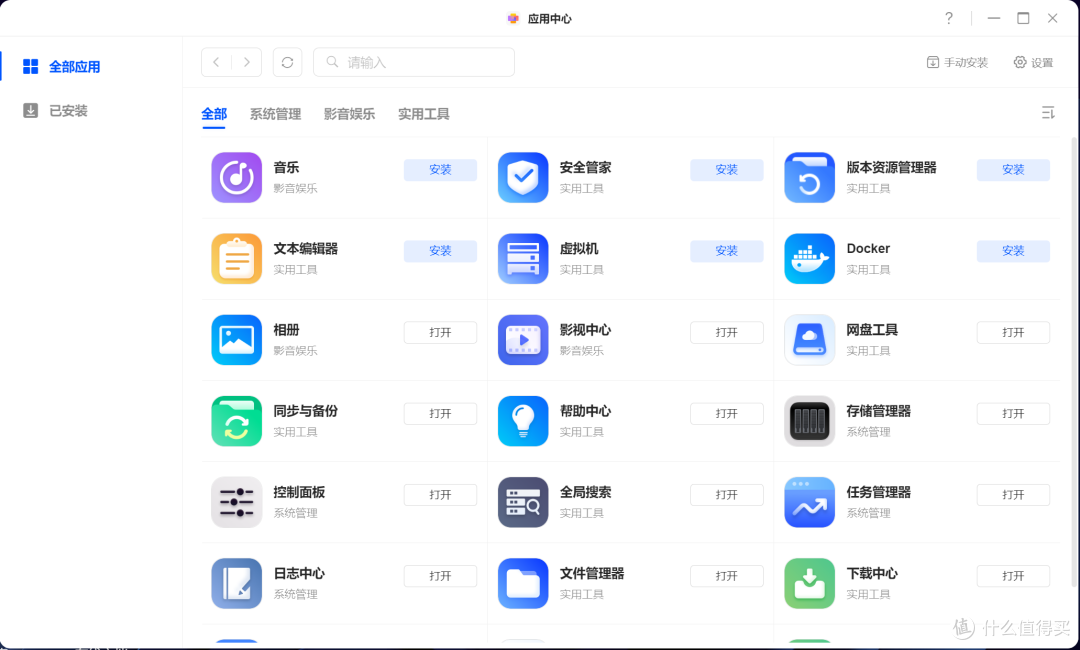1080x650 pixels.
Task: Click the Docker whale icon
Action: (x=809, y=259)
